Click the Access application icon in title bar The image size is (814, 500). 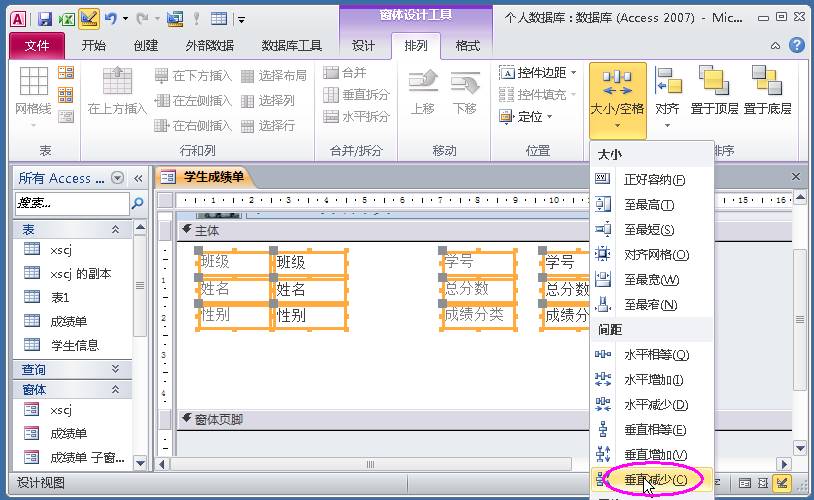click(x=18, y=19)
